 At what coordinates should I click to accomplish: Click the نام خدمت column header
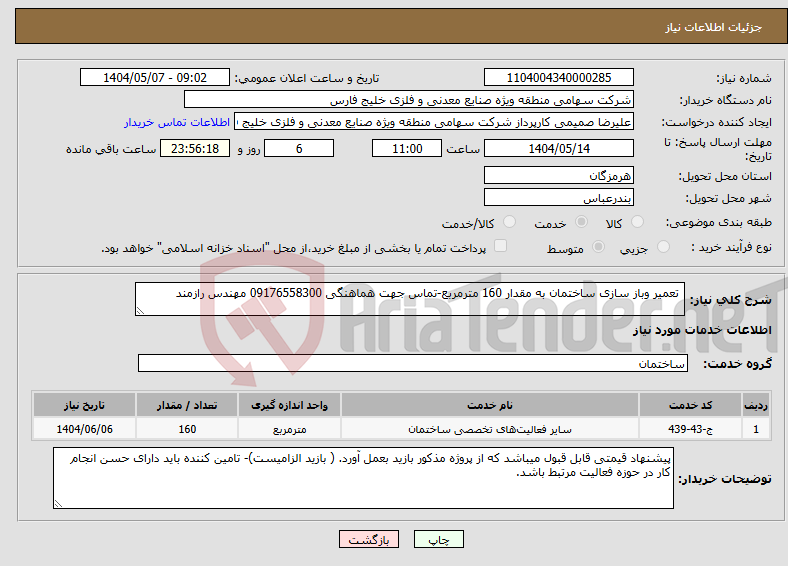coord(489,405)
